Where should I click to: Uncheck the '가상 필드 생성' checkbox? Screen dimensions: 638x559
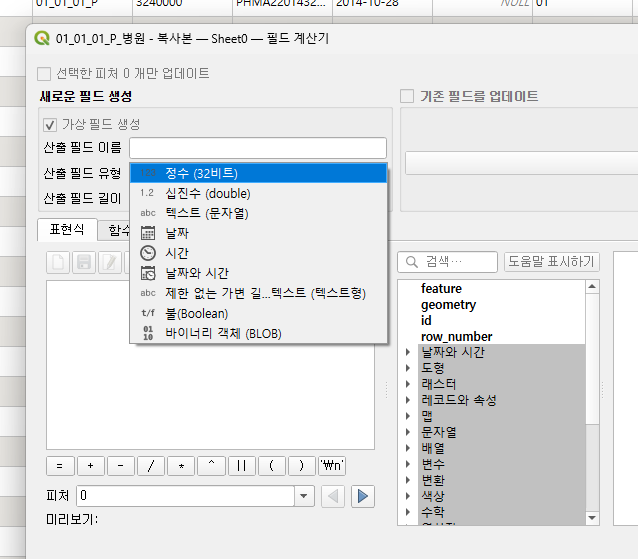[50, 125]
